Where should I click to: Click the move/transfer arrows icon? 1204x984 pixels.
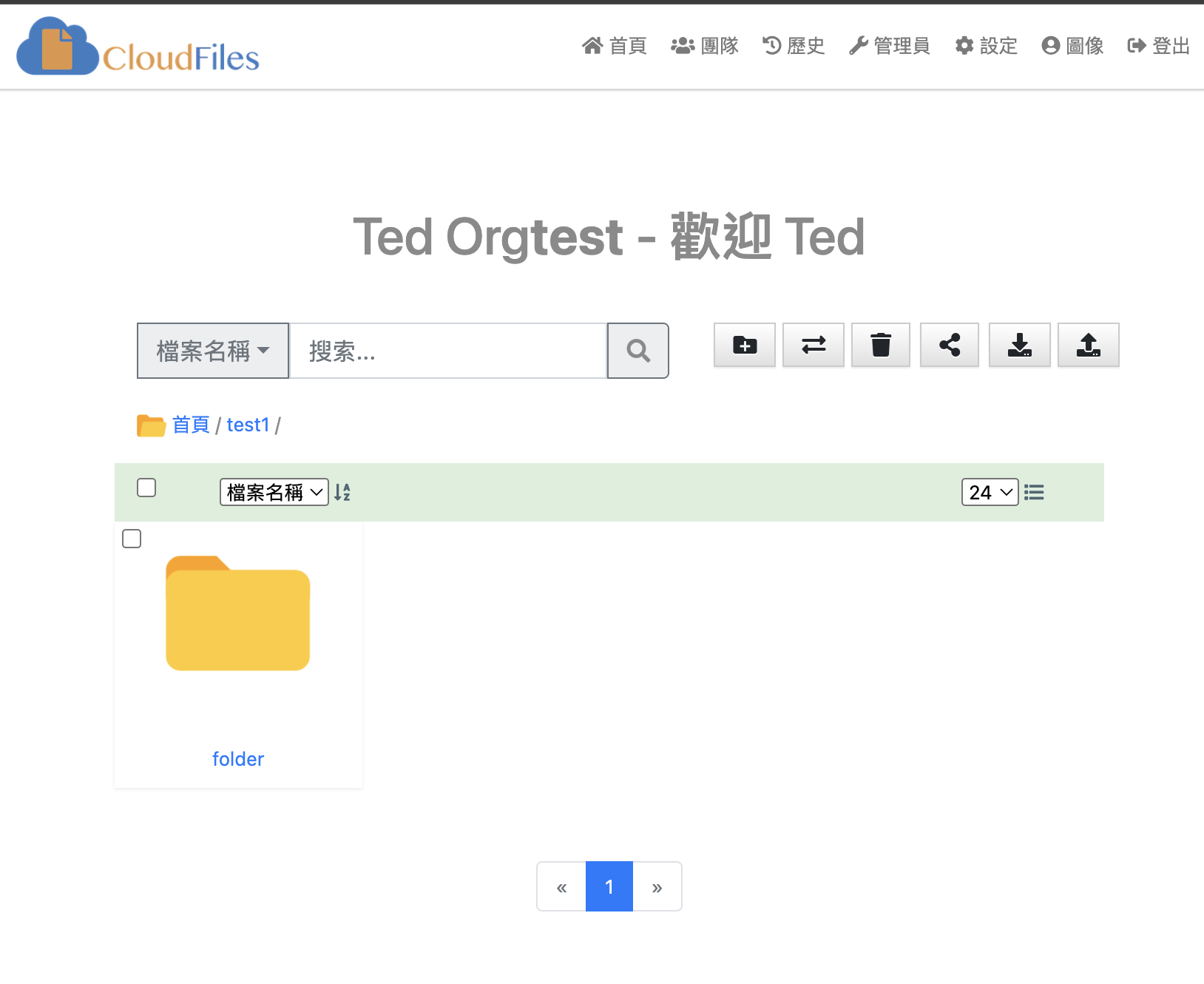[814, 345]
